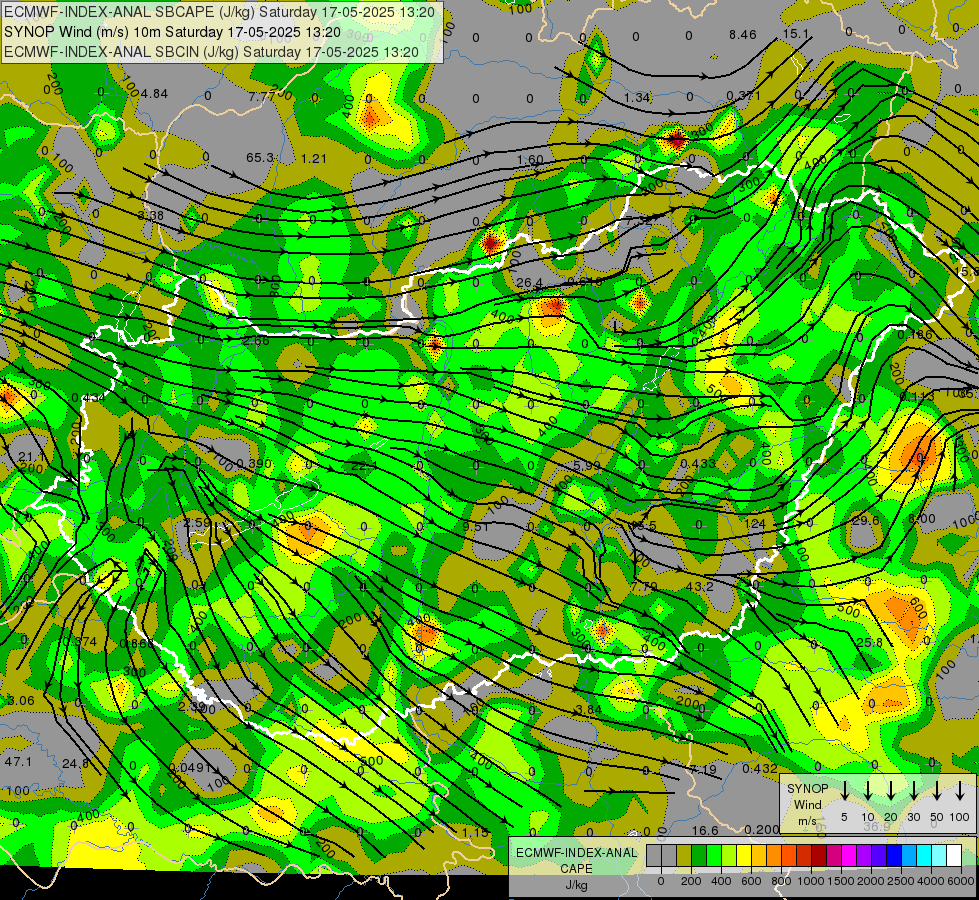
Task: Click the 1.21 value on the map
Action: pyautogui.click(x=313, y=159)
